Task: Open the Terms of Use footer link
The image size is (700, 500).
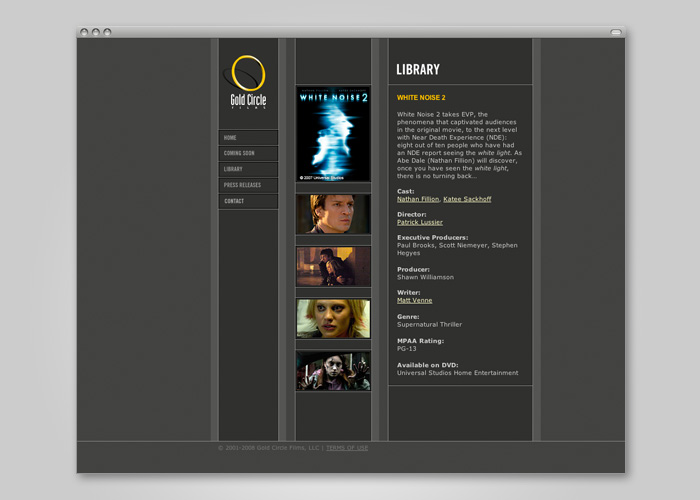Action: point(347,448)
